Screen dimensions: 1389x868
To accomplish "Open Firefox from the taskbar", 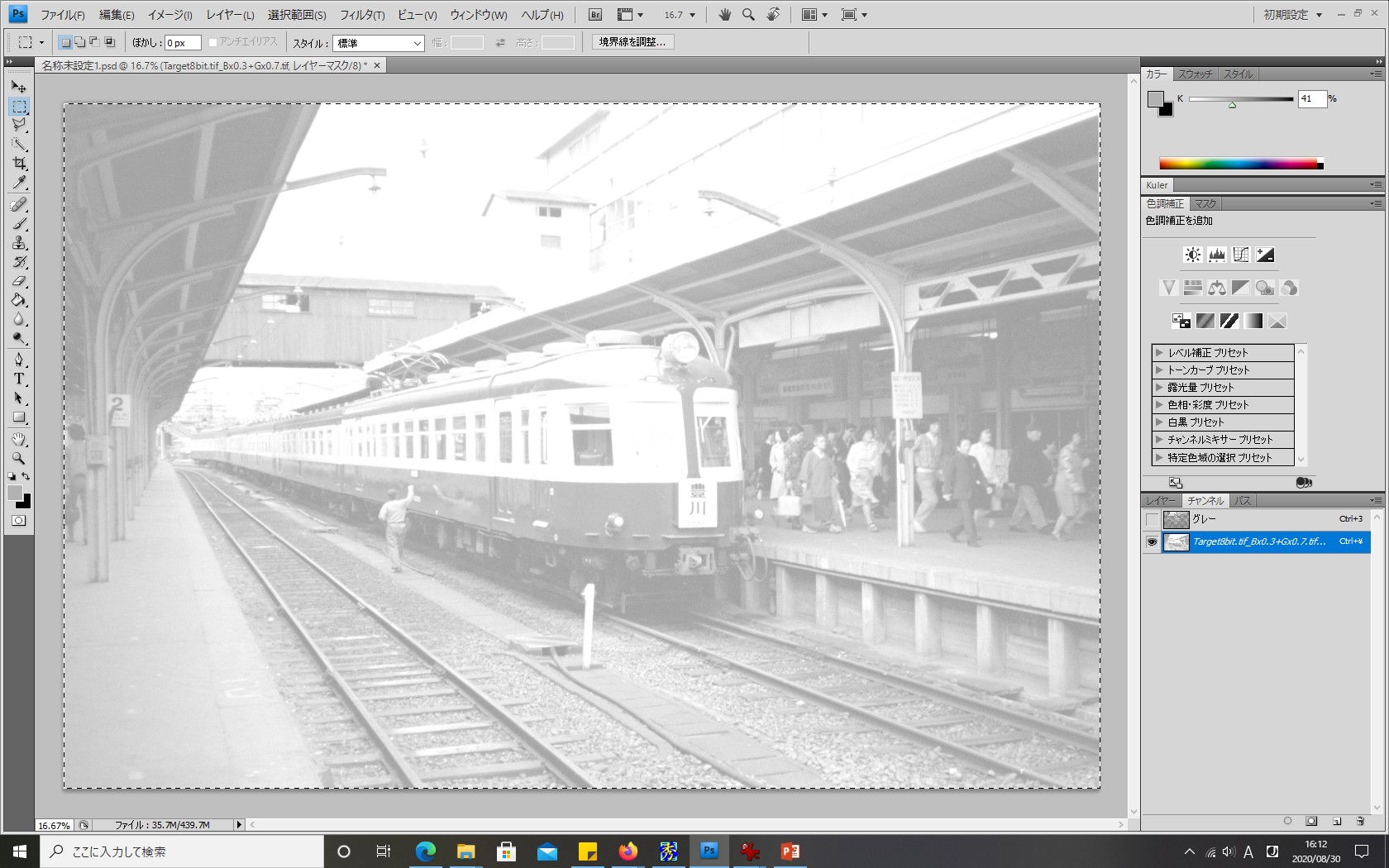I will pyautogui.click(x=628, y=851).
